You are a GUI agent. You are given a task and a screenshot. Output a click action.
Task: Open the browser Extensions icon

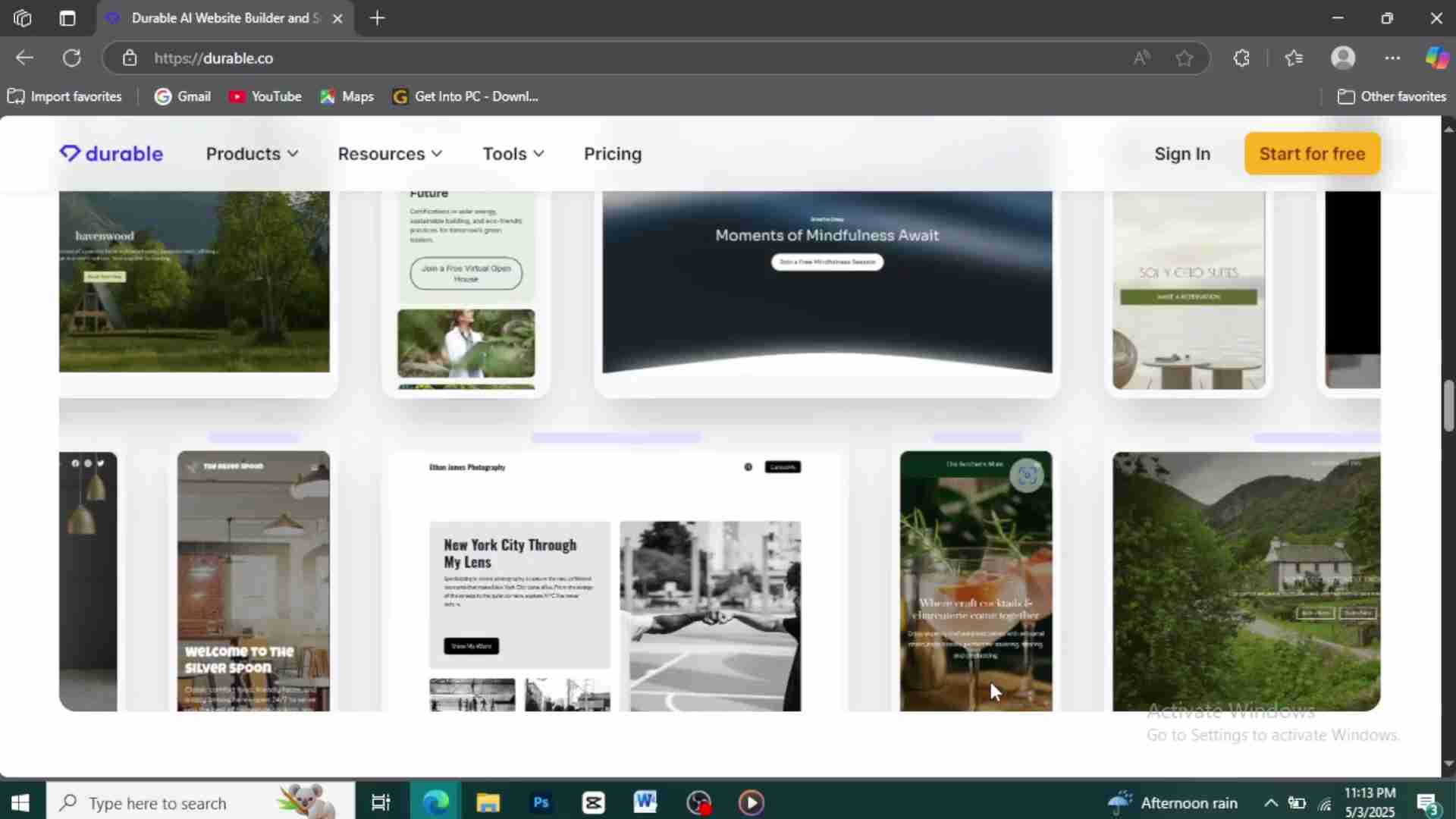coord(1241,58)
